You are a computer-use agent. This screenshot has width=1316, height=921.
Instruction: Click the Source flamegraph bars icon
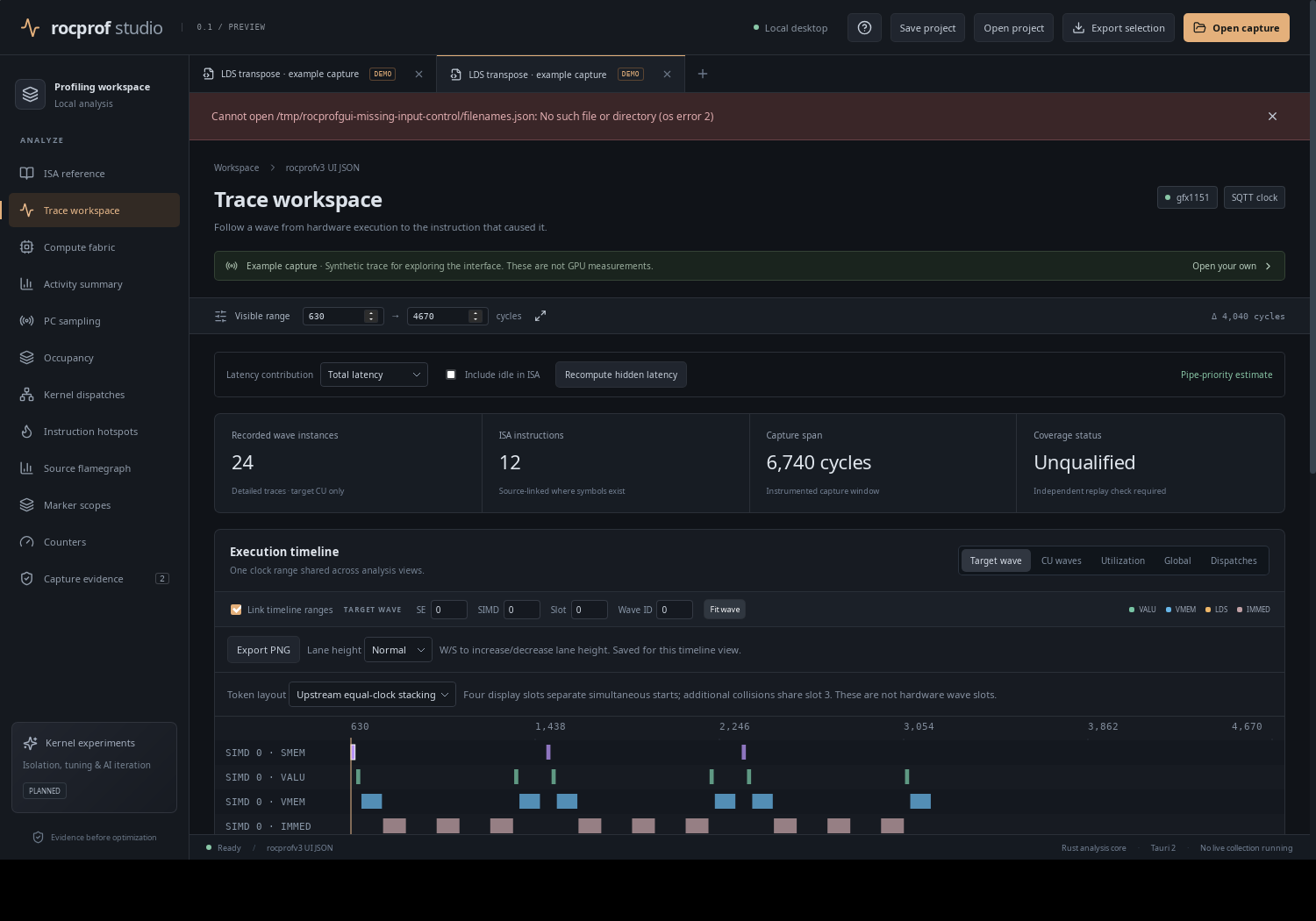tap(27, 468)
